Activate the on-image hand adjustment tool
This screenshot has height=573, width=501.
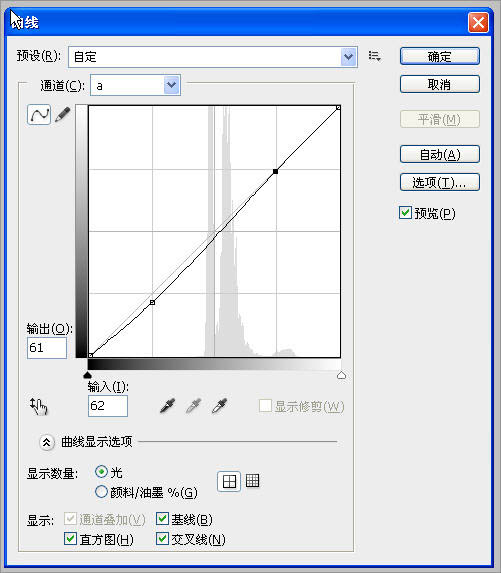click(x=38, y=406)
